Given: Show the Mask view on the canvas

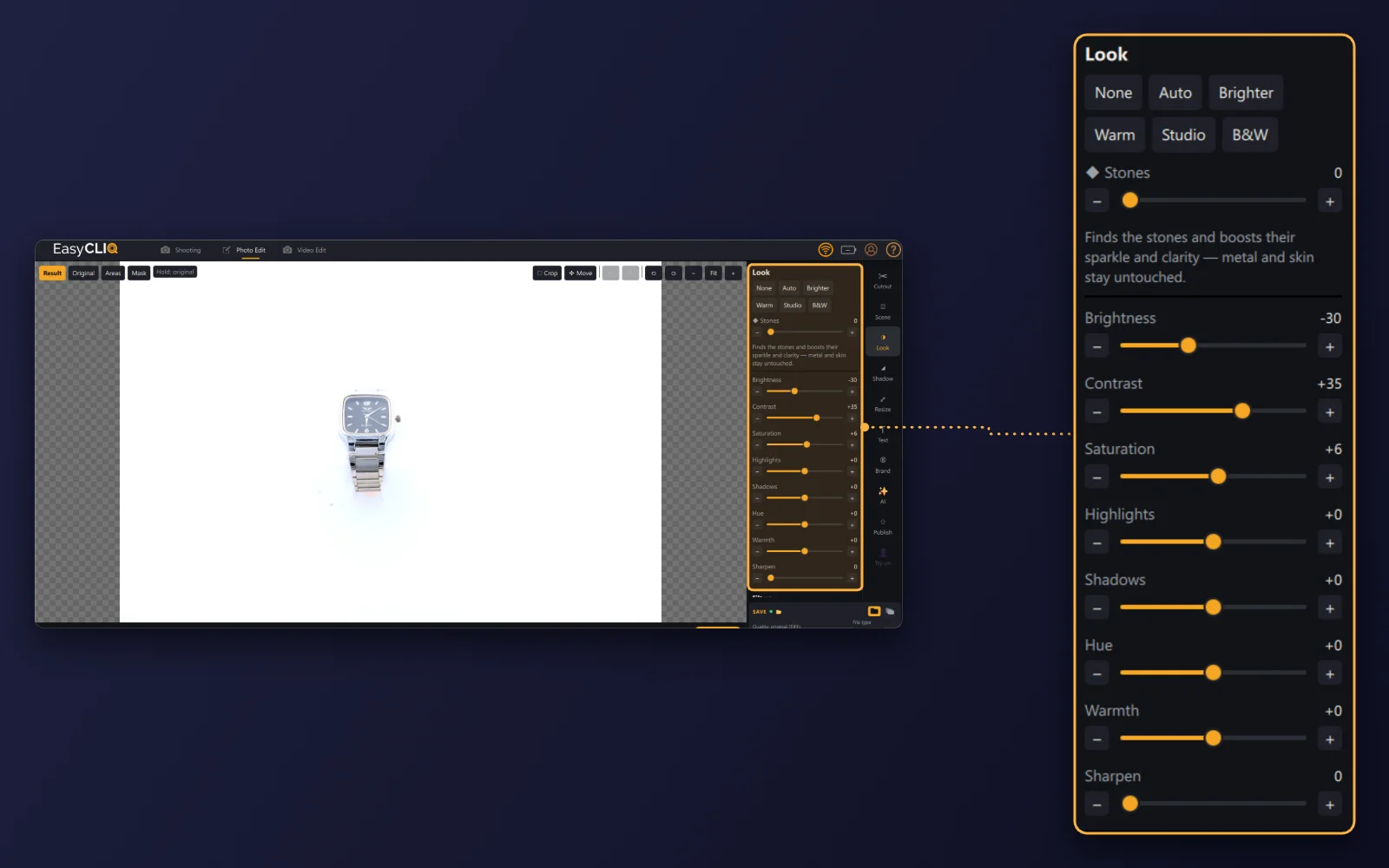Looking at the screenshot, I should tap(139, 273).
